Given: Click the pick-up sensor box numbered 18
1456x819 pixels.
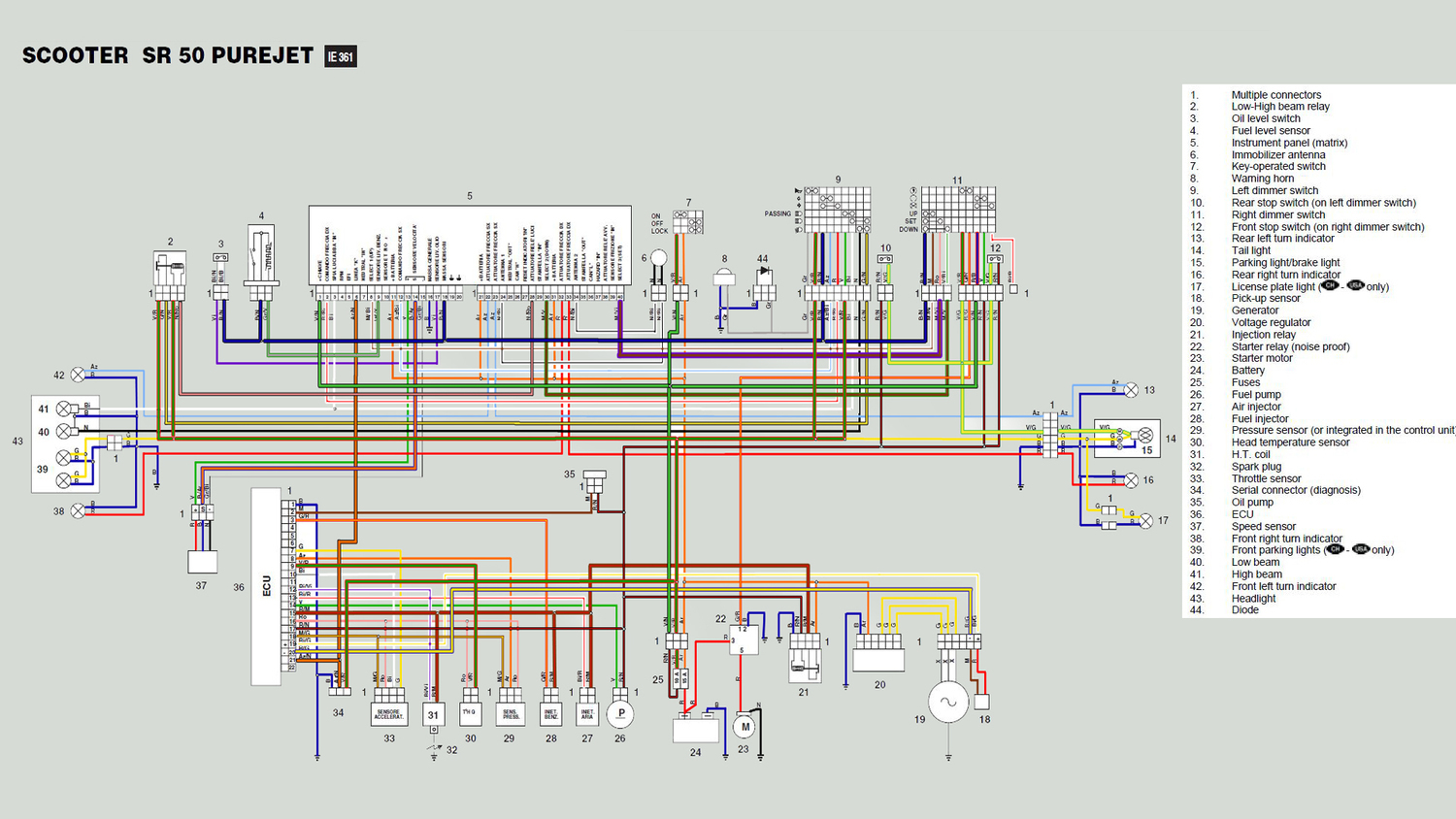Looking at the screenshot, I should (982, 702).
